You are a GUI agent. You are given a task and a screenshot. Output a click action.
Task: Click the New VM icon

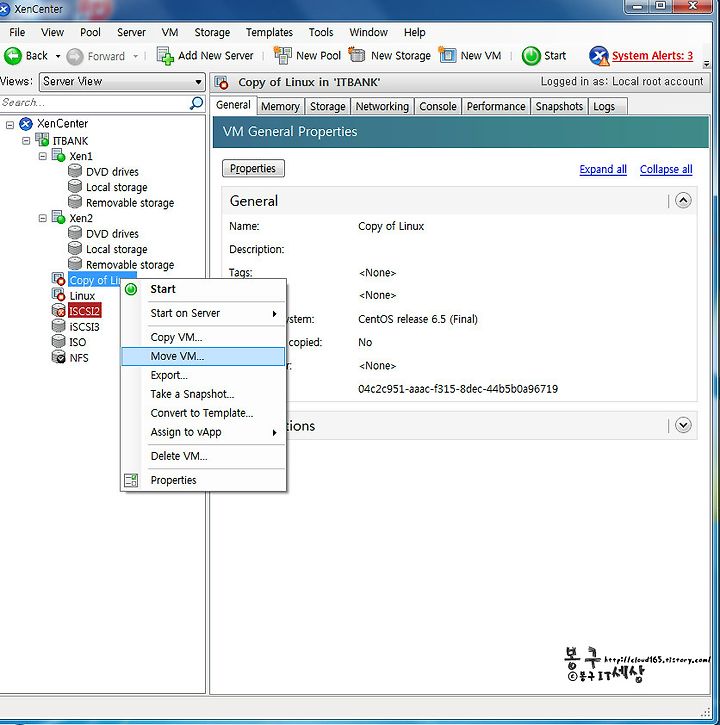447,55
